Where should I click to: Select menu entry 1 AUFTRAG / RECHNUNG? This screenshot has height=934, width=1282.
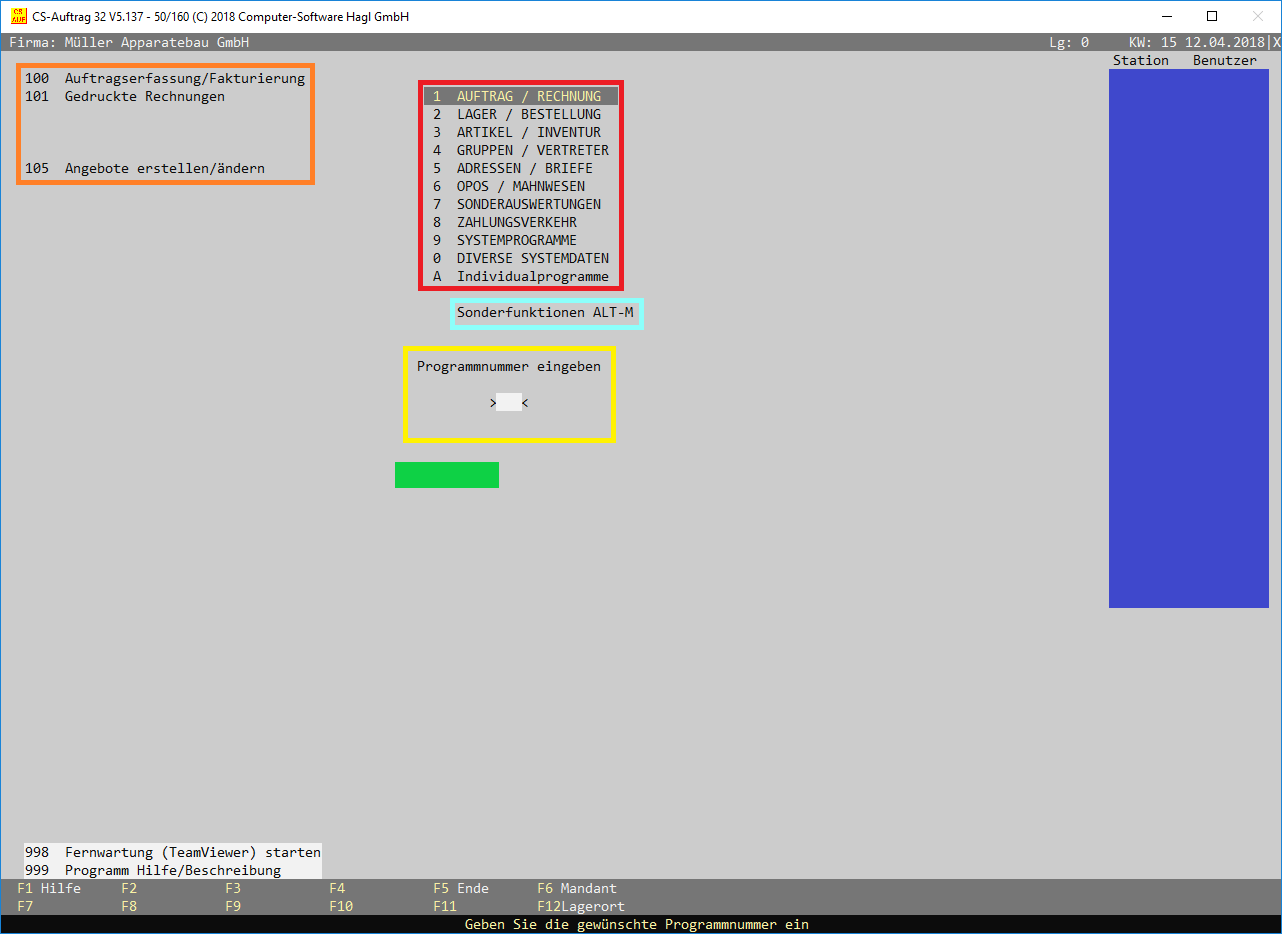point(520,96)
